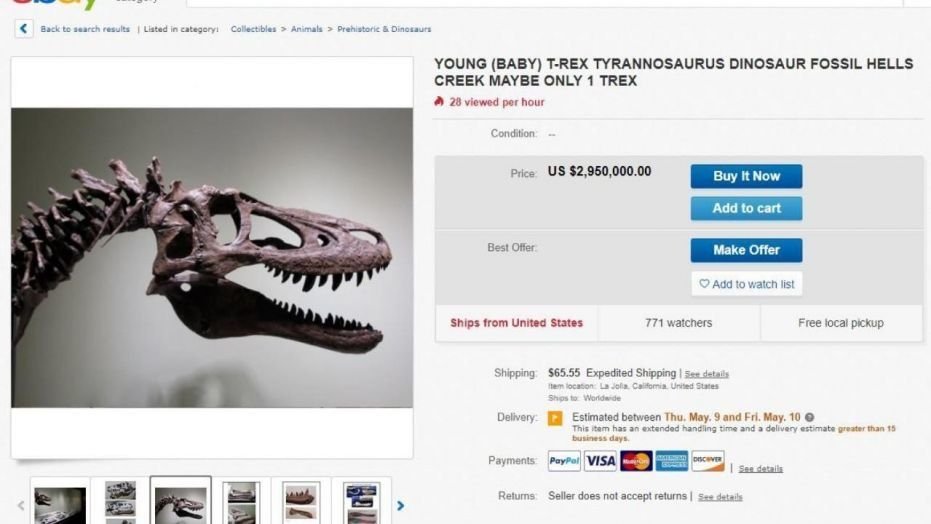Image resolution: width=931 pixels, height=524 pixels.
Task: Open the Prehistoric & Dinosaurs breadcrumb
Action: (384, 29)
